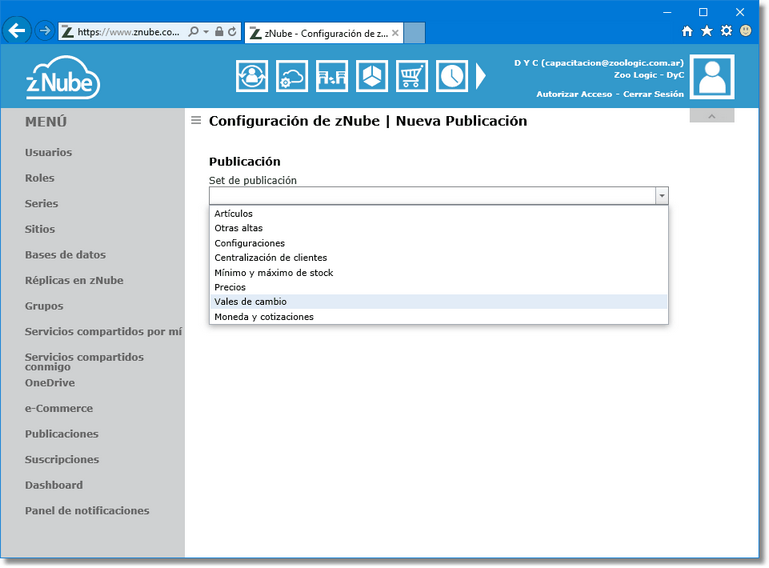
Task: Click the Autorizar Acceso link
Action: click(574, 94)
